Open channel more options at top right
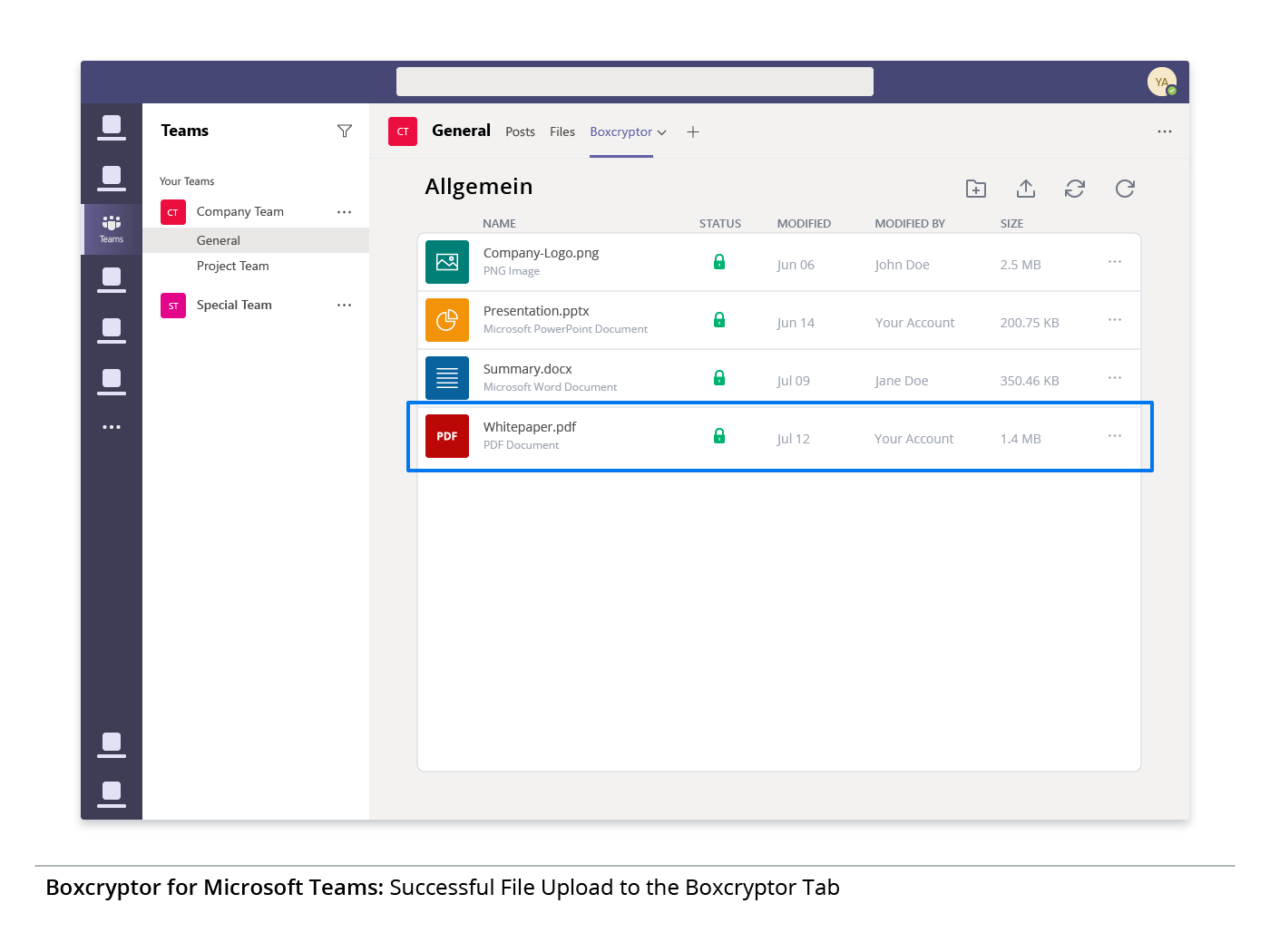The height and width of the screenshot is (952, 1270). click(1165, 131)
